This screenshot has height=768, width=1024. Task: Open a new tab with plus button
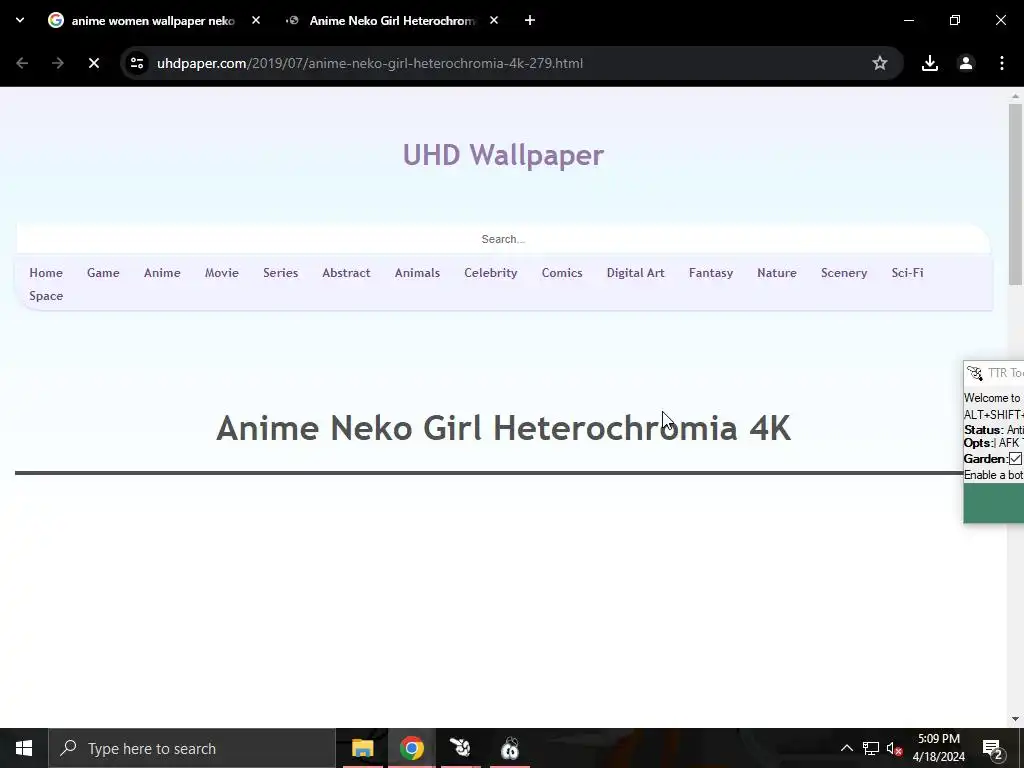coord(530,21)
